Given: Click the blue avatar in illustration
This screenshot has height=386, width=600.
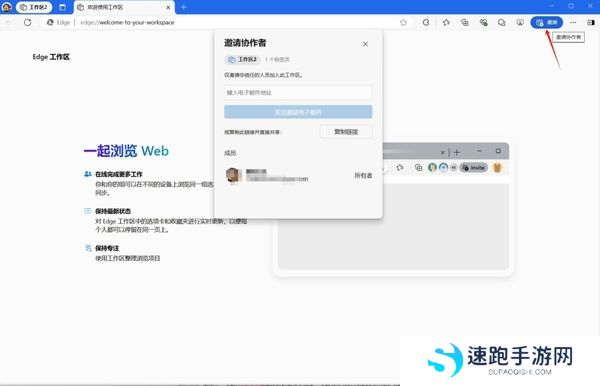Looking at the screenshot, I should (x=443, y=168).
